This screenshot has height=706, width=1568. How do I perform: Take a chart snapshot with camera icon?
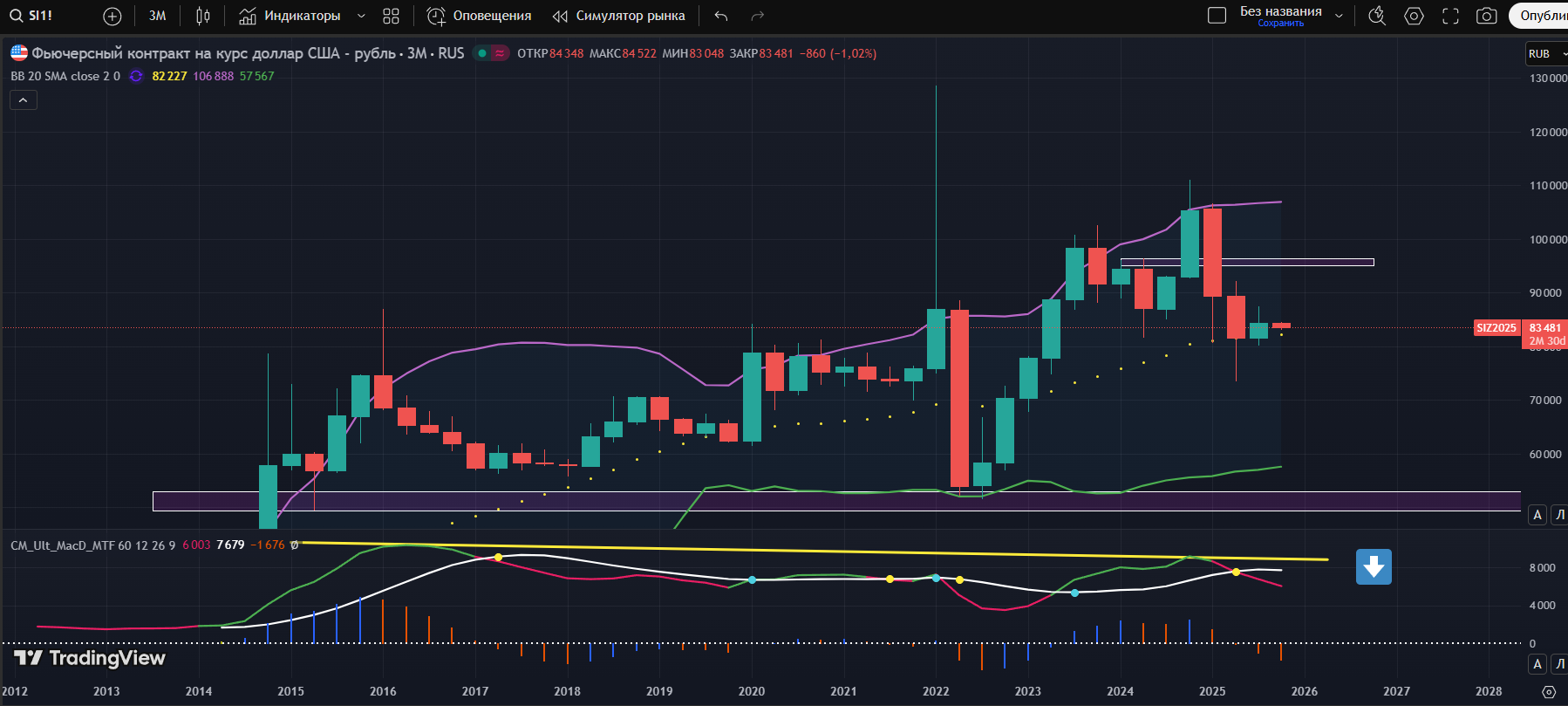tap(1487, 16)
